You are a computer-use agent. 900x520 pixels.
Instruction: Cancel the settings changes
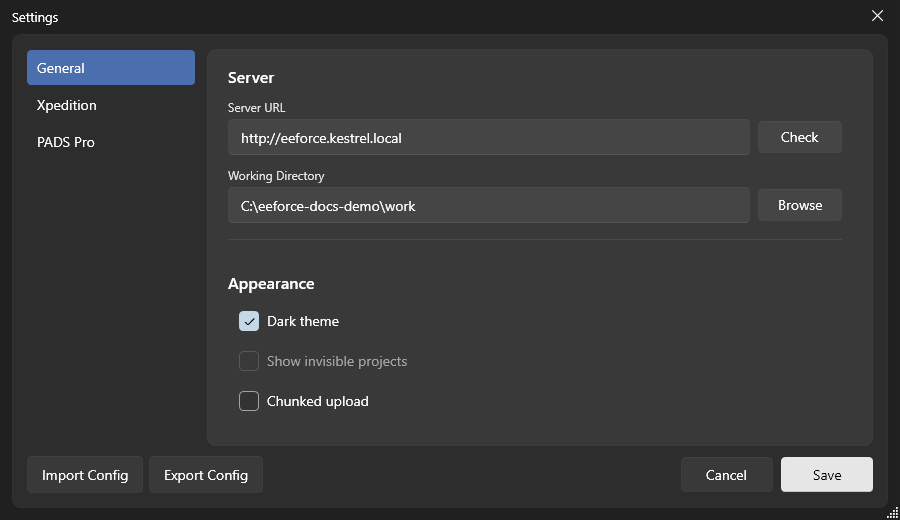click(726, 475)
